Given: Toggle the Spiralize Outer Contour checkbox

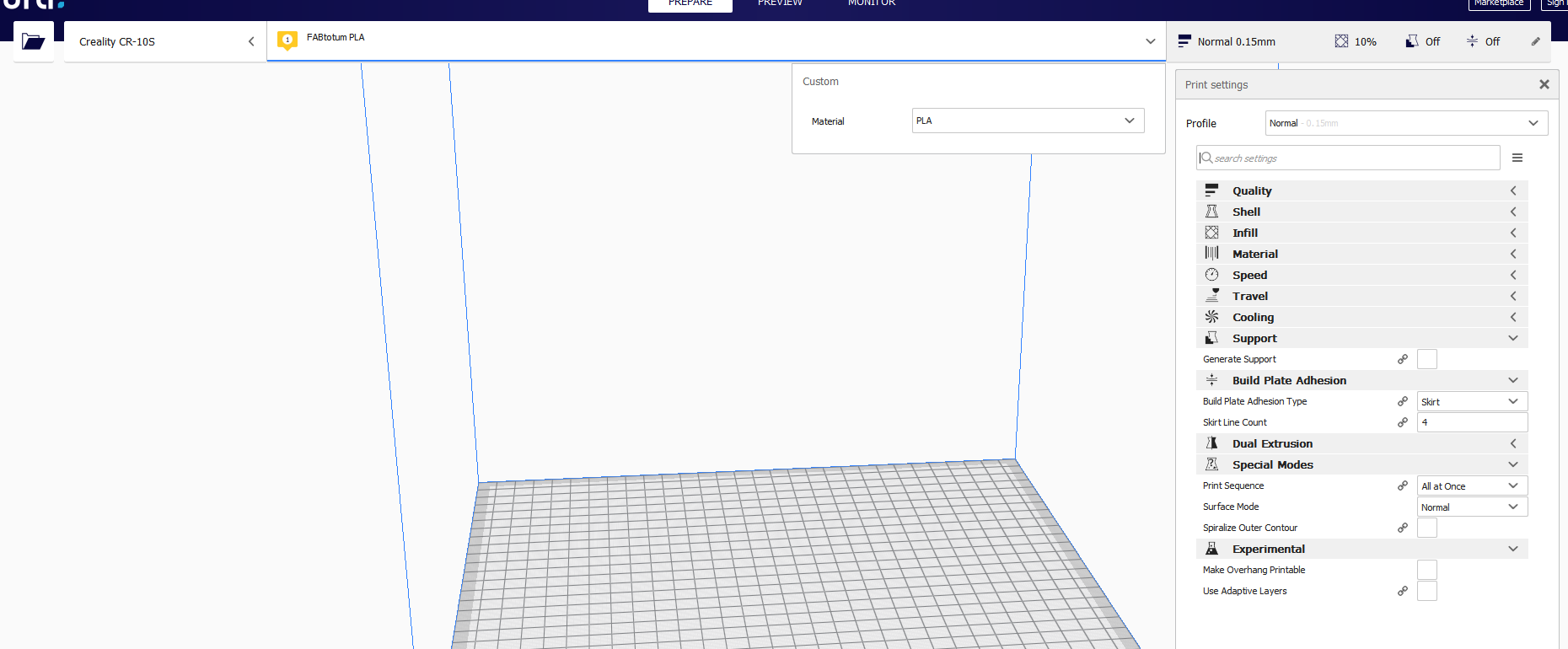Looking at the screenshot, I should click(x=1427, y=528).
